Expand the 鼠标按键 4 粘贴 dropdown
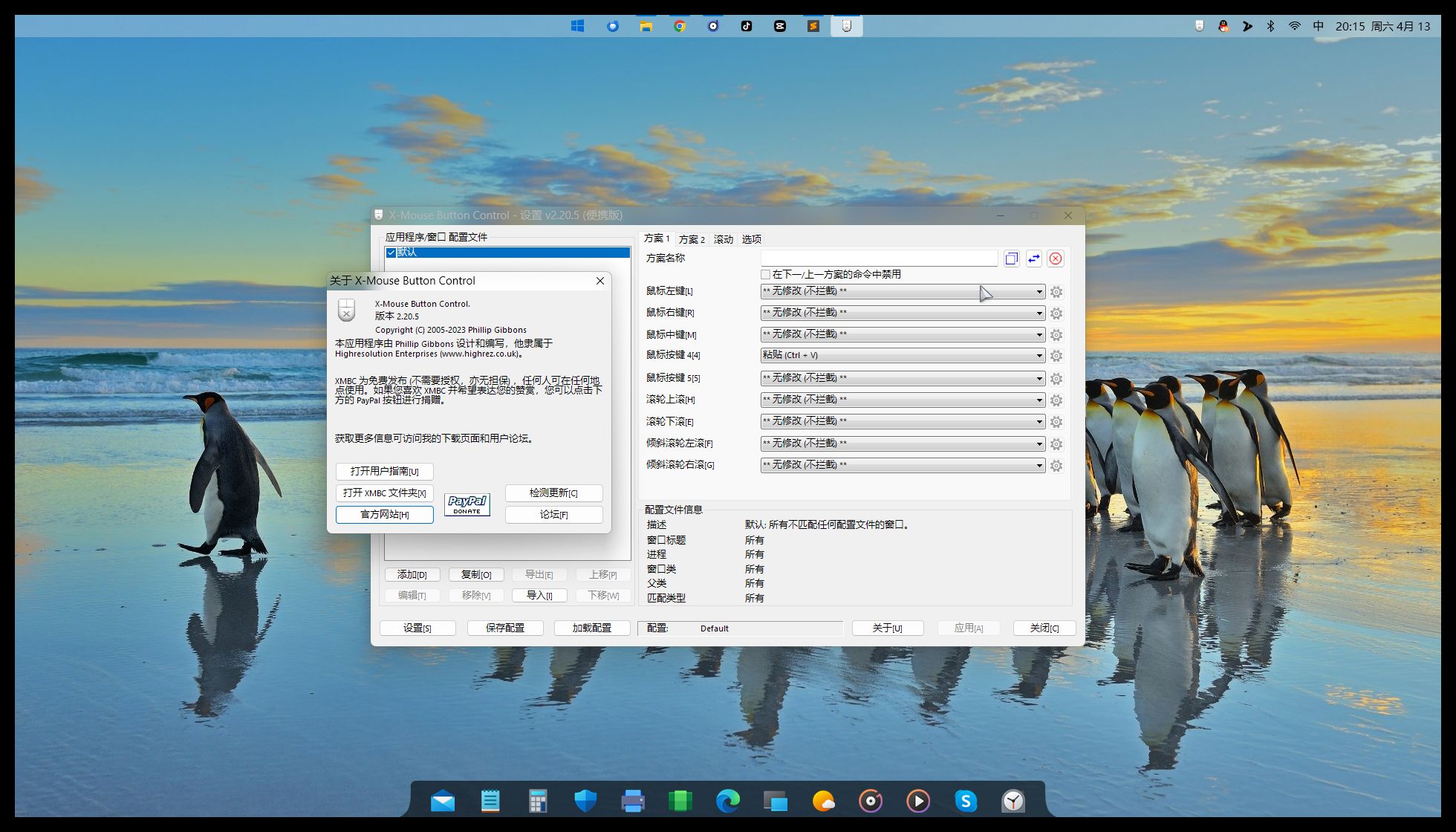The width and height of the screenshot is (1456, 832). tap(903, 355)
